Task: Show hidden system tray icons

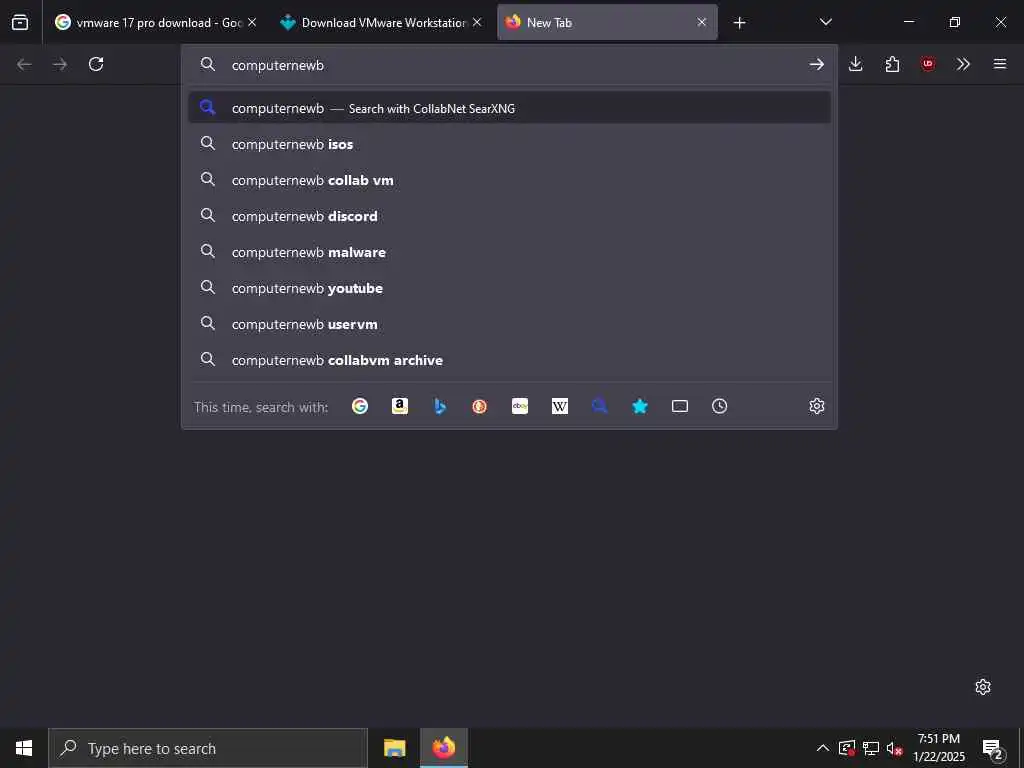Action: (823, 748)
